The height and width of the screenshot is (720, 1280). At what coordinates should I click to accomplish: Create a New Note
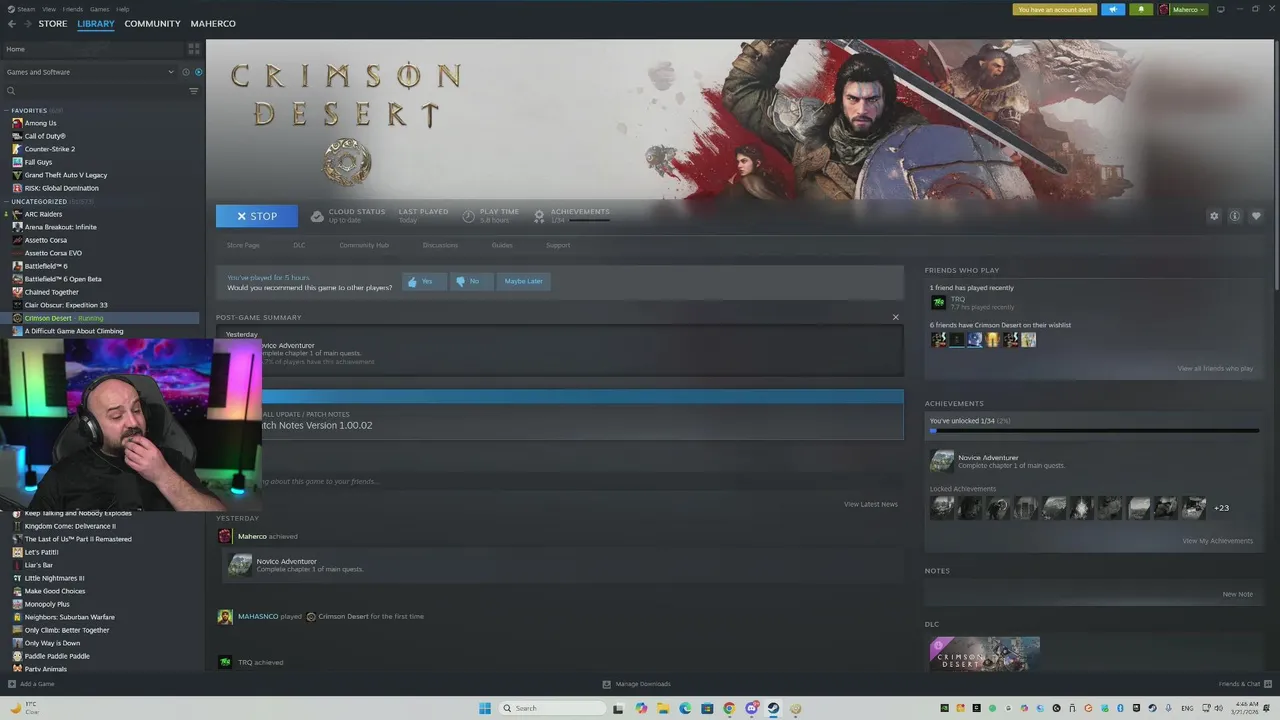click(1237, 594)
